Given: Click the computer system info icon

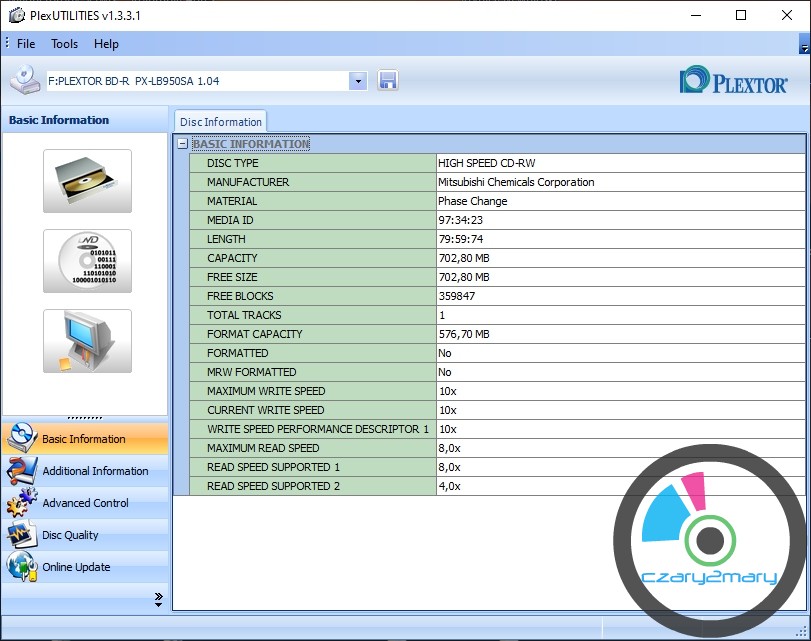Looking at the screenshot, I should point(87,341).
